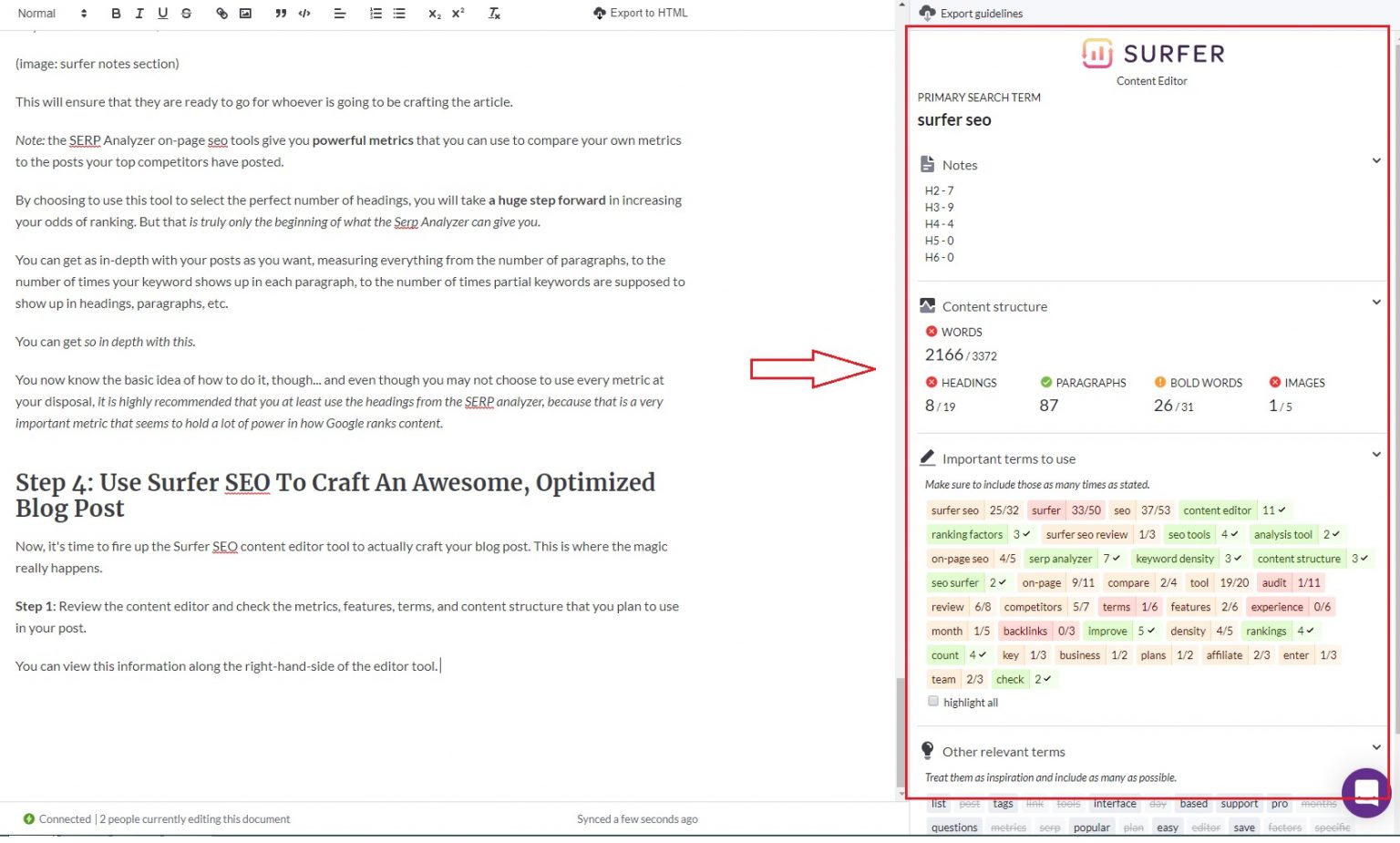Apply italic formatting from the toolbar

[139, 14]
